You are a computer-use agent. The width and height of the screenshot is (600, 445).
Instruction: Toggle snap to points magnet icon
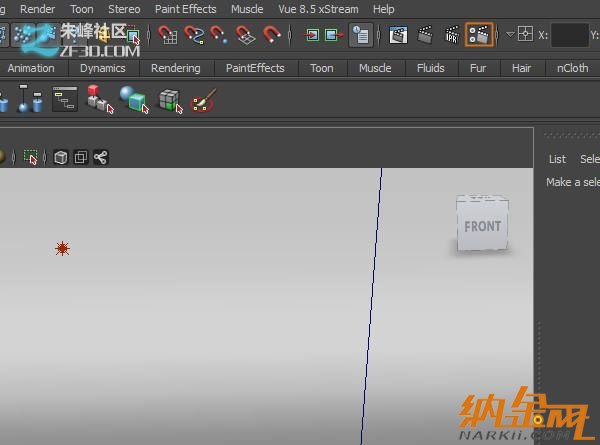pyautogui.click(x=219, y=35)
